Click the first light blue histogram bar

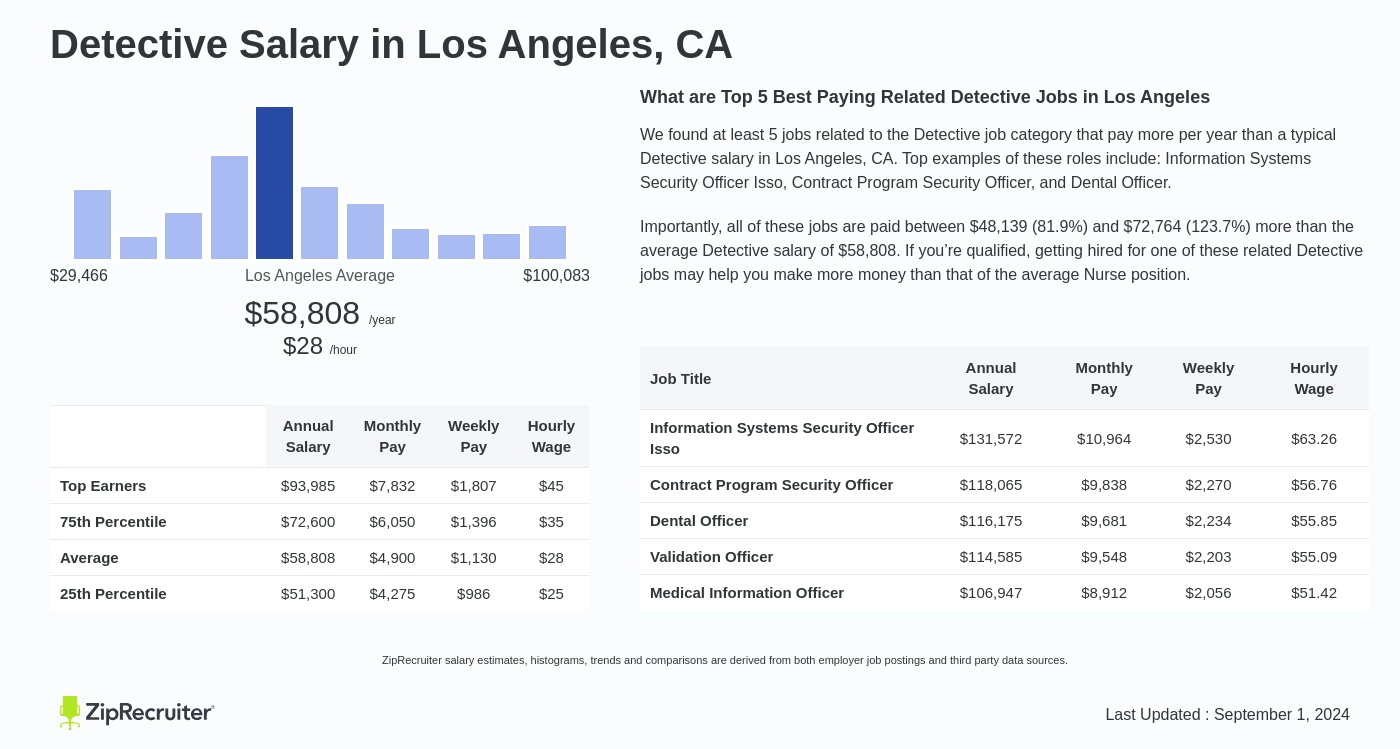coord(92,224)
